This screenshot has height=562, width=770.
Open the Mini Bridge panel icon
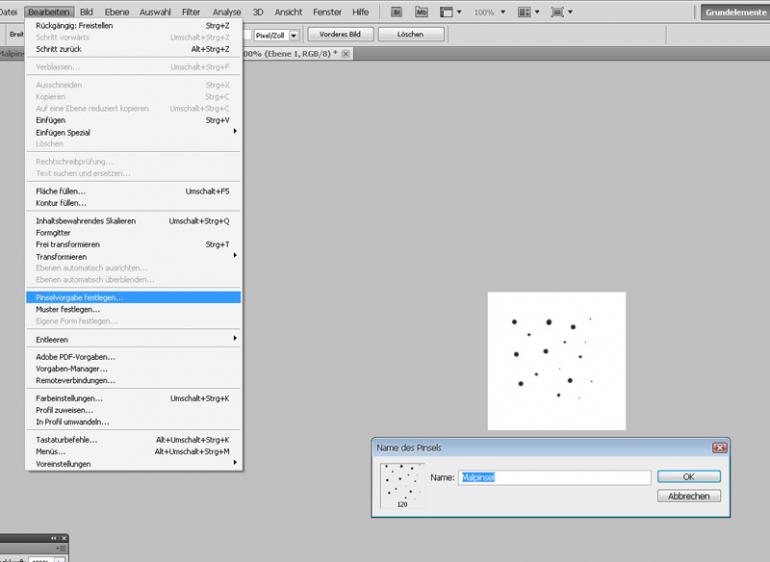(421, 12)
